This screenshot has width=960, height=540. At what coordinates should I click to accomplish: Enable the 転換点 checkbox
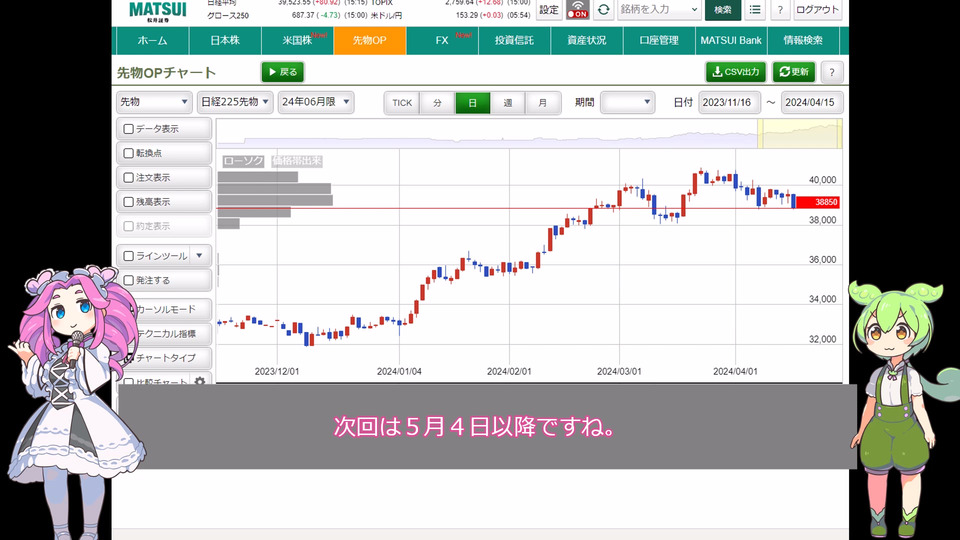(129, 153)
